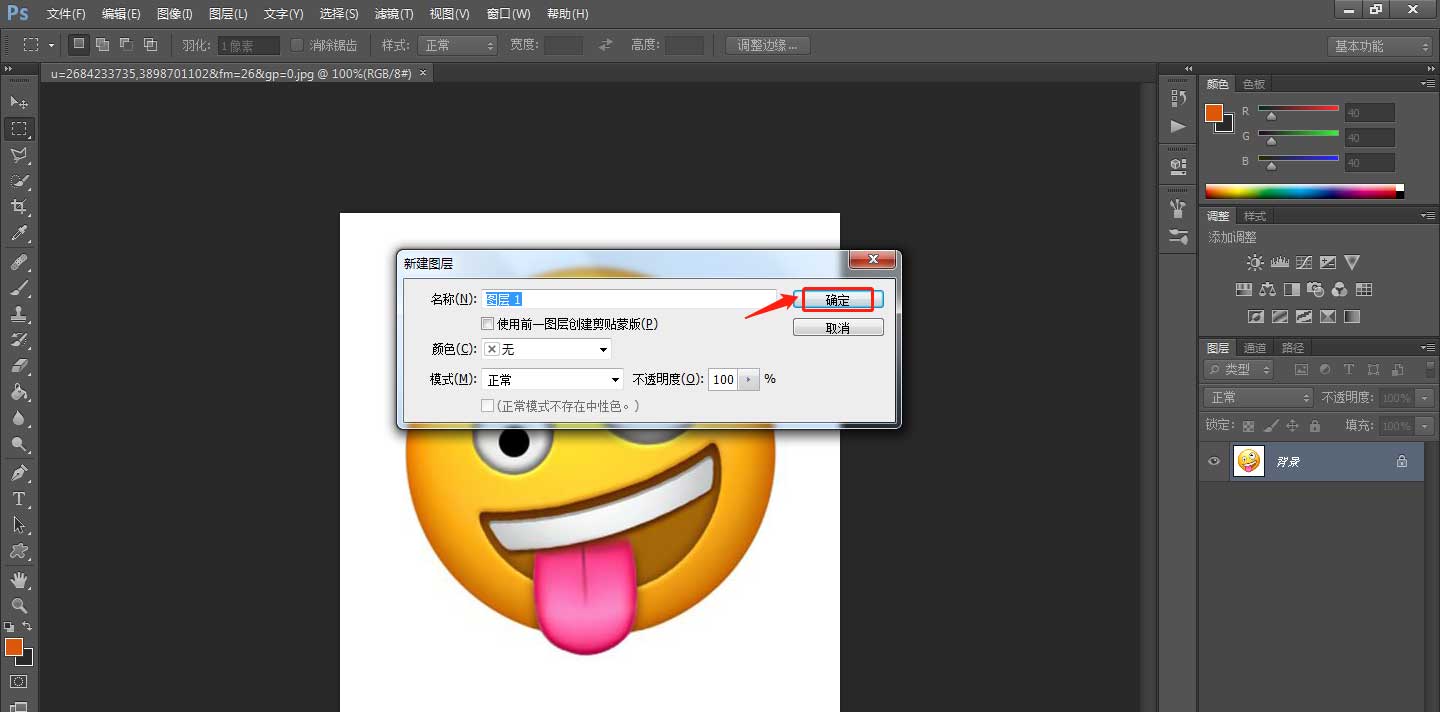Open the 滤镜 menu
This screenshot has height=712, width=1440.
[393, 13]
